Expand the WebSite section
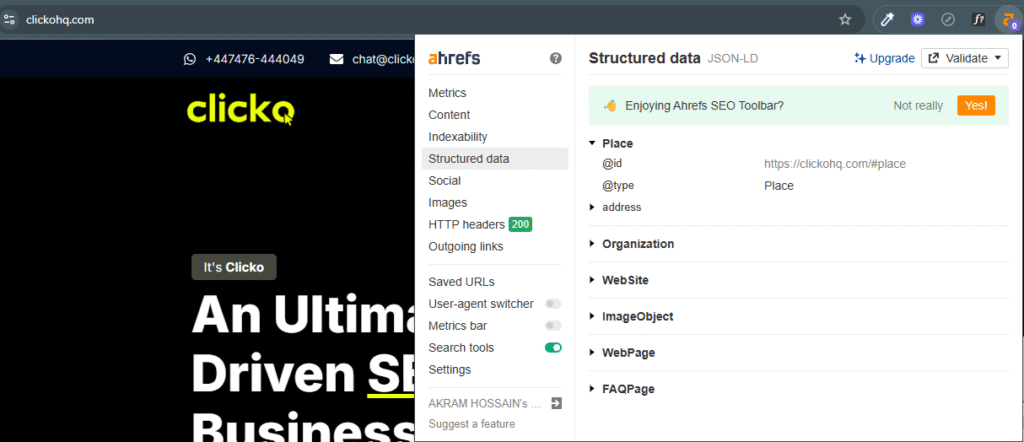1024x442 pixels. [x=592, y=280]
